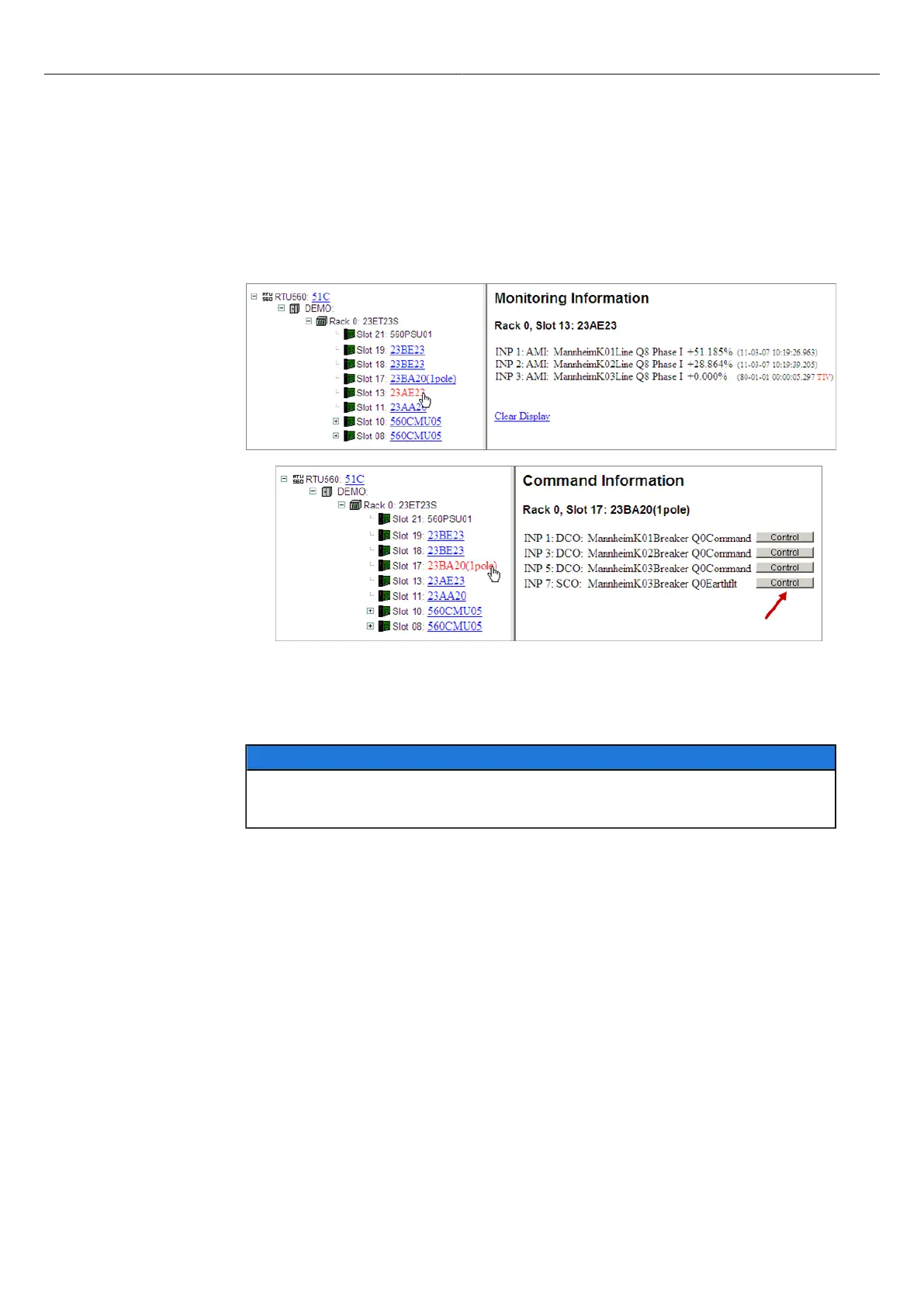Image resolution: width=924 pixels, height=1307 pixels.
Task: Click RTU560 icon in lower Command screenshot tree
Action: [298, 480]
